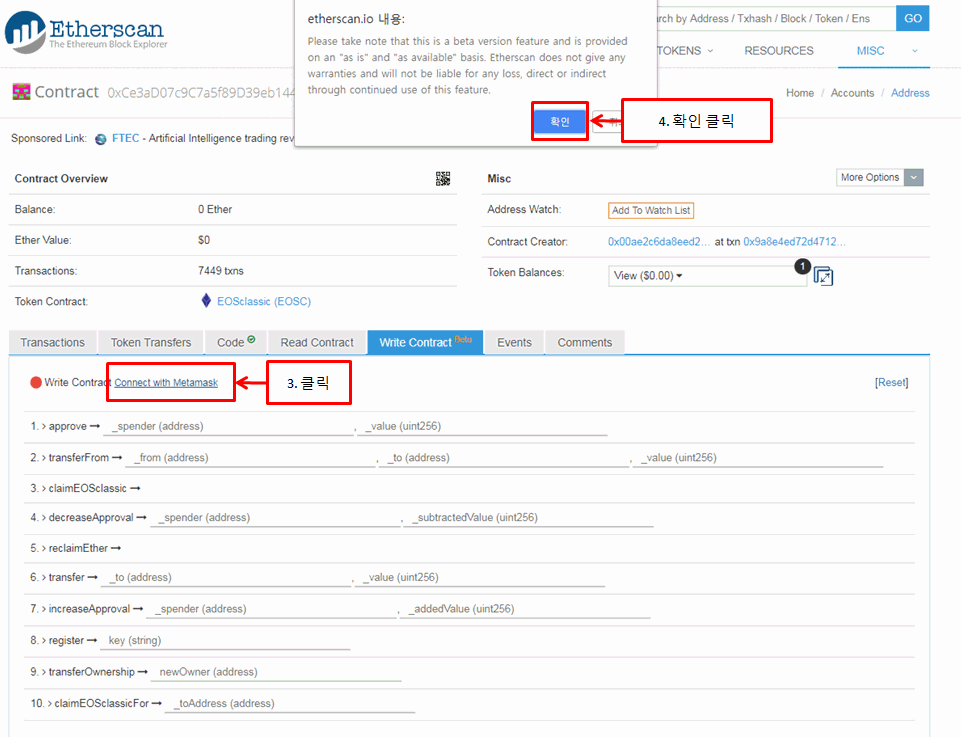This screenshot has height=737, width=961.
Task: Click the blue confirm button in dialog
Action: [560, 121]
